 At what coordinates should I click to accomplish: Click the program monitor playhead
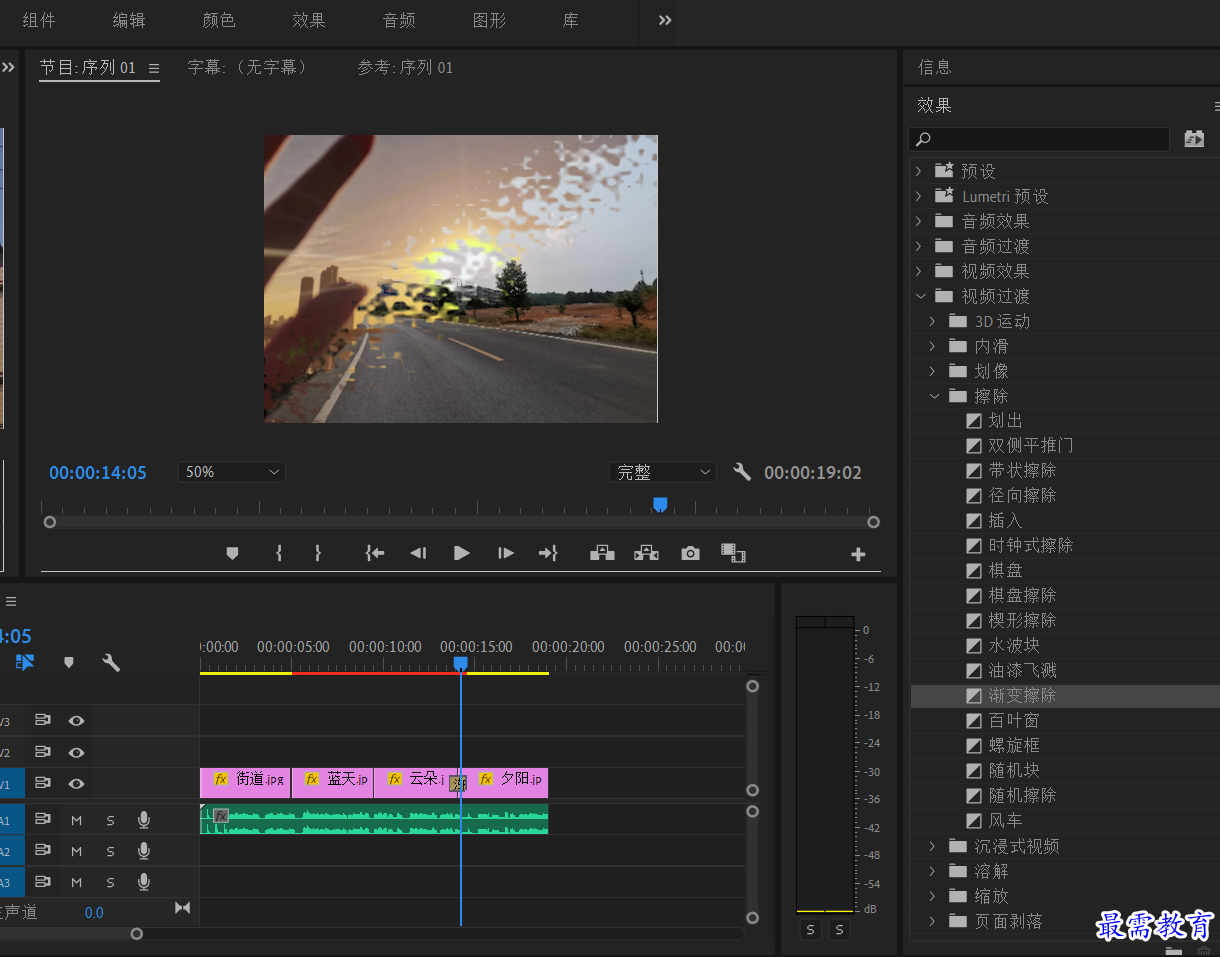[x=660, y=504]
